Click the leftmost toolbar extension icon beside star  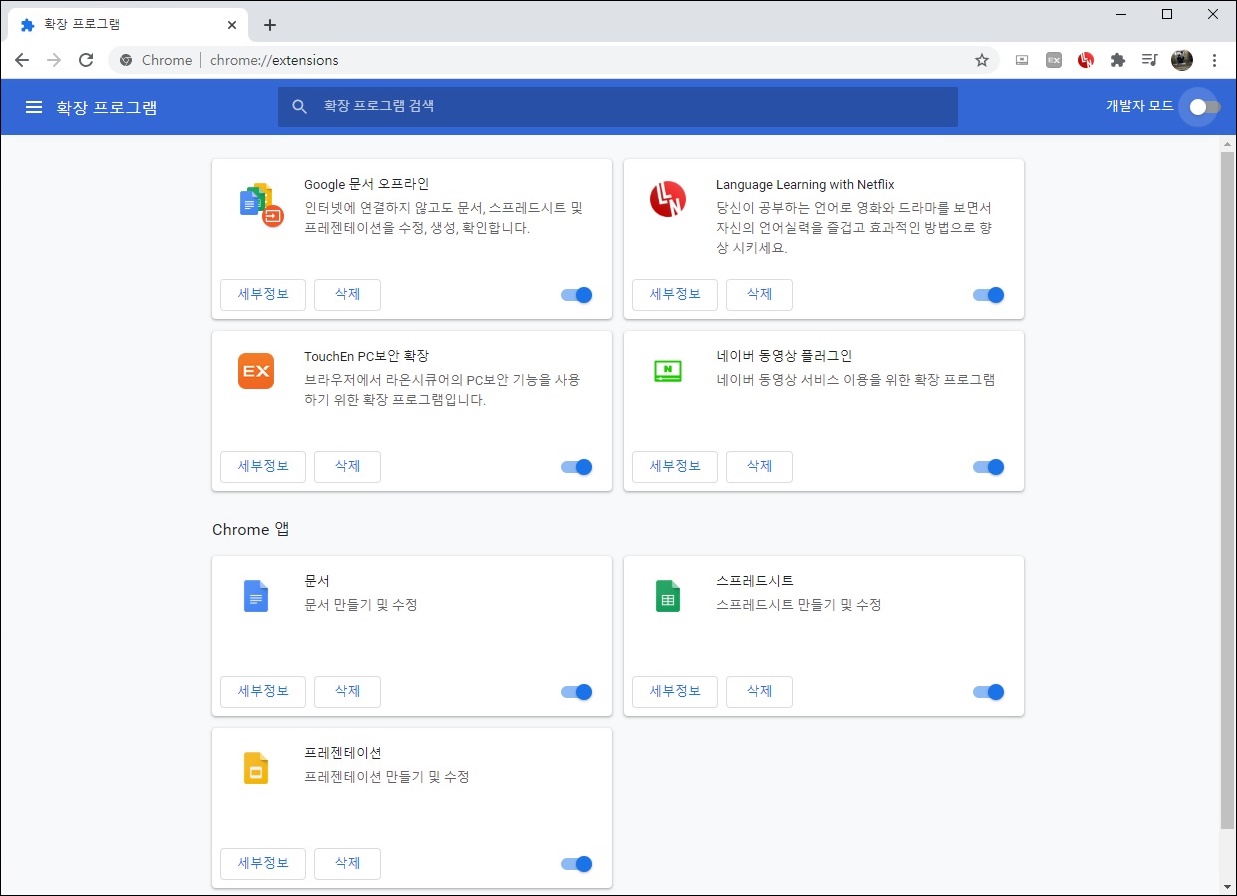(x=1022, y=60)
